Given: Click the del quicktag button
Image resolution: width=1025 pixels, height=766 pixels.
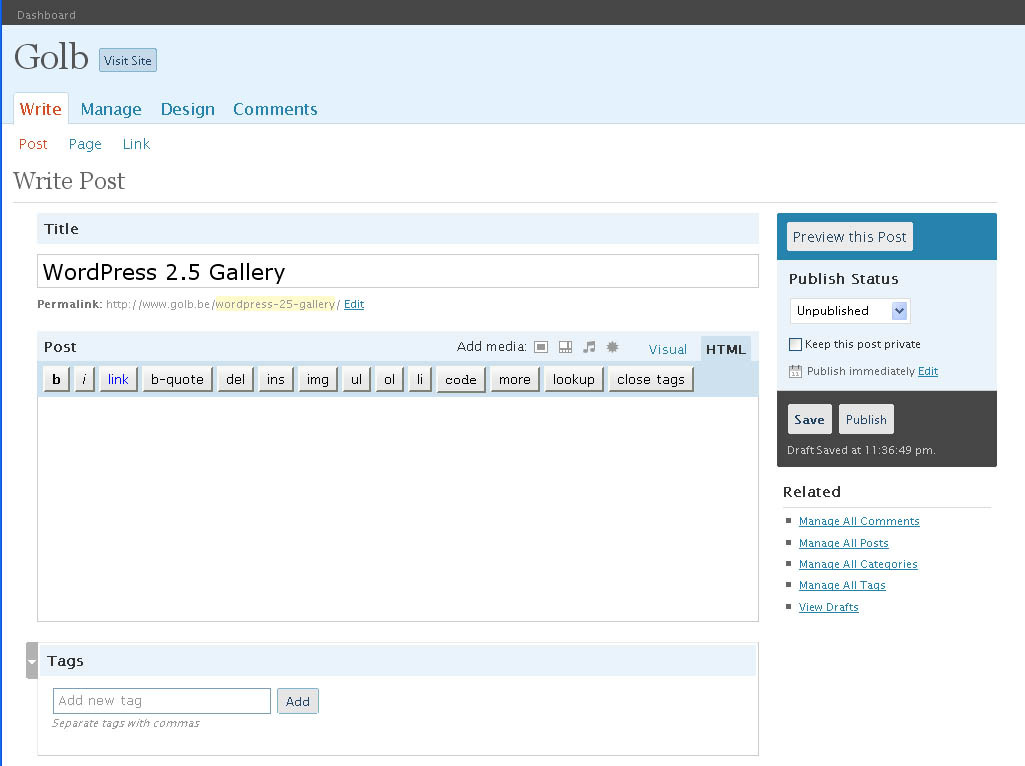Looking at the screenshot, I should tap(235, 379).
